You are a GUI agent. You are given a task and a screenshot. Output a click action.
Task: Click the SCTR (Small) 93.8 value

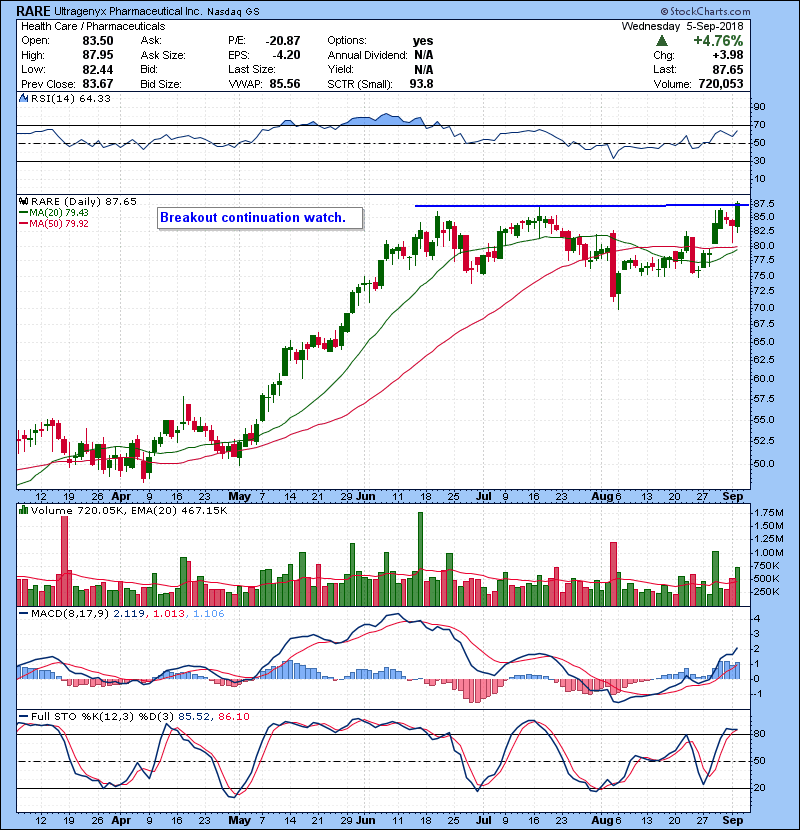pyautogui.click(x=422, y=84)
